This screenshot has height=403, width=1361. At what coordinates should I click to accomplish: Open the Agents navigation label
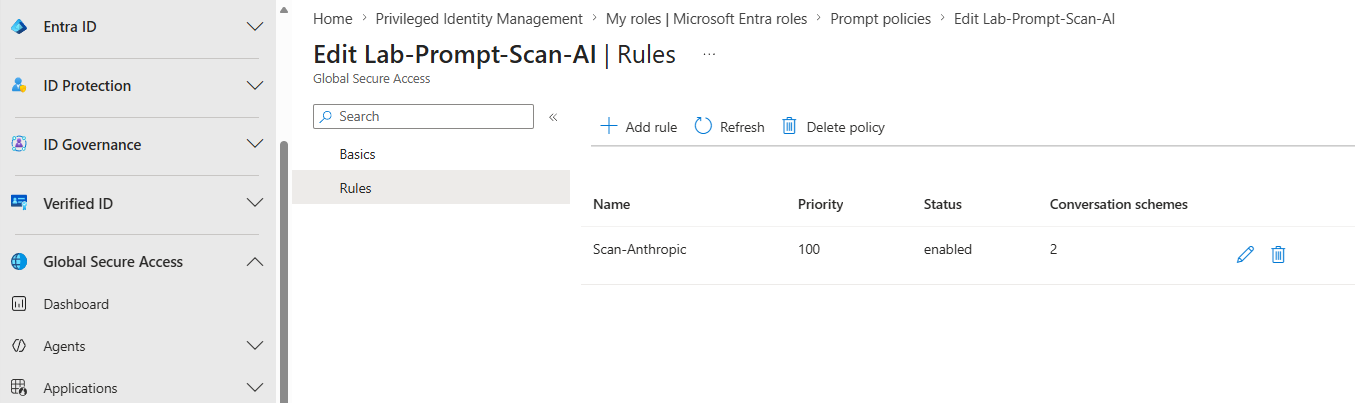click(x=64, y=346)
